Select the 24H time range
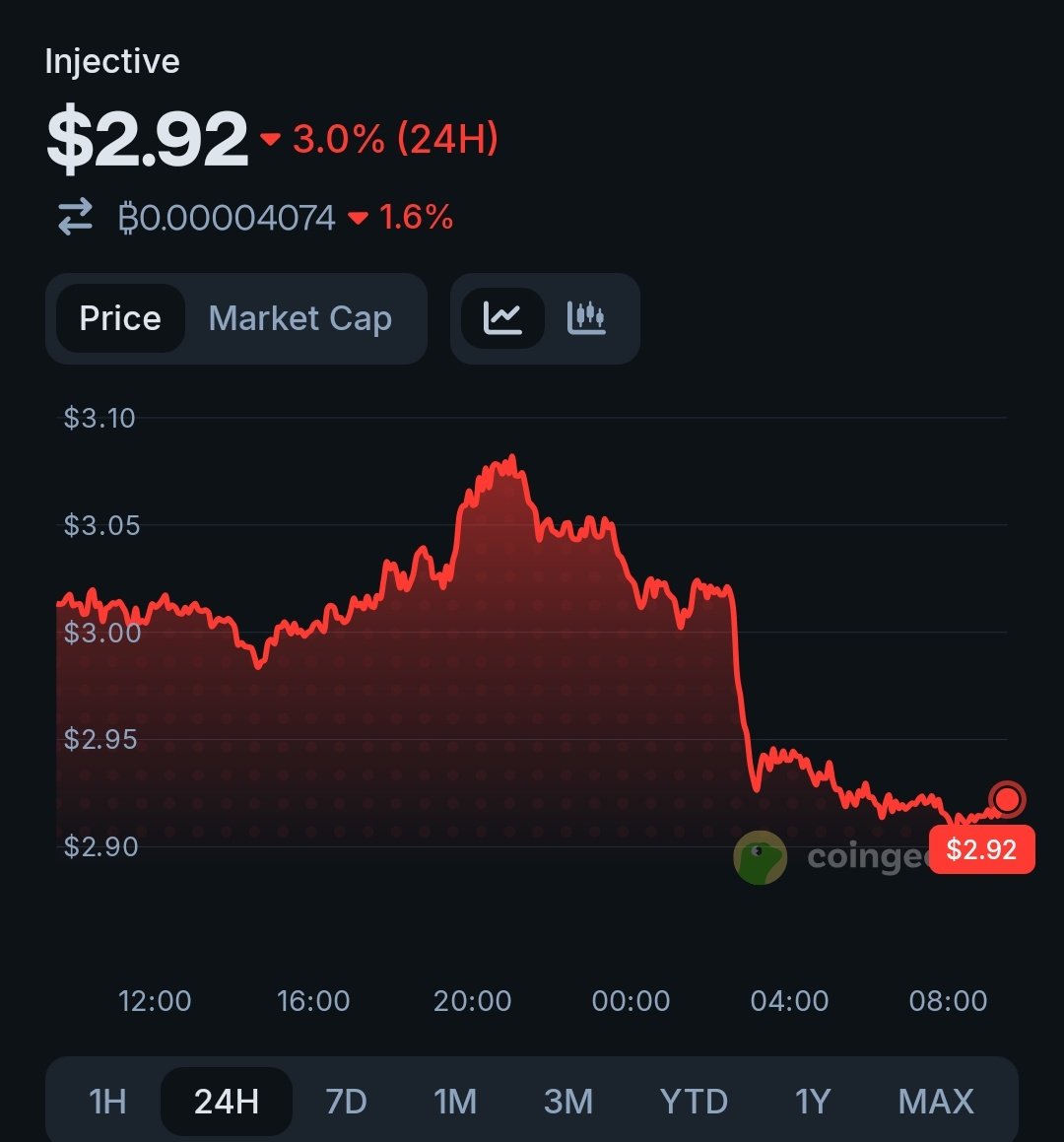1064x1142 pixels. tap(227, 1101)
